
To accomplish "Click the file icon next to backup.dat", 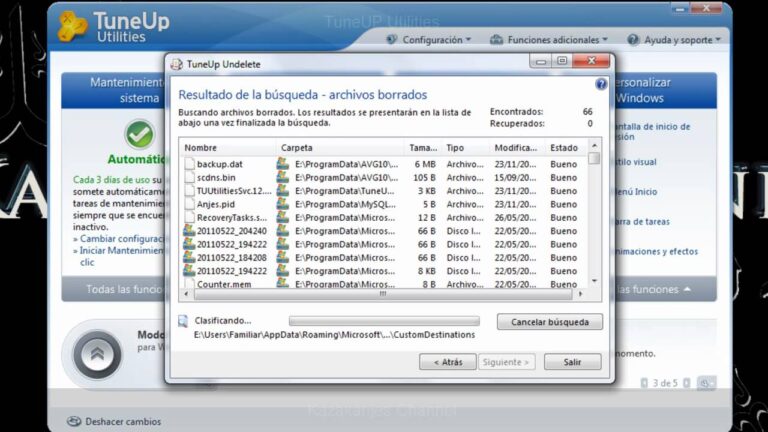I will click(x=189, y=164).
